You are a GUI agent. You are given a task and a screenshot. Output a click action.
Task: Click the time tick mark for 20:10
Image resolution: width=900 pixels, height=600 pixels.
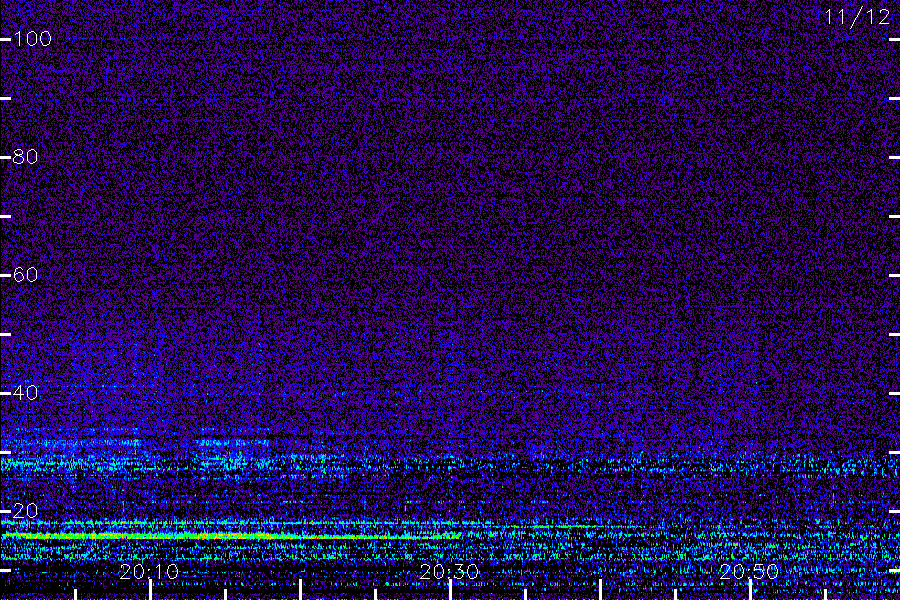[x=150, y=590]
